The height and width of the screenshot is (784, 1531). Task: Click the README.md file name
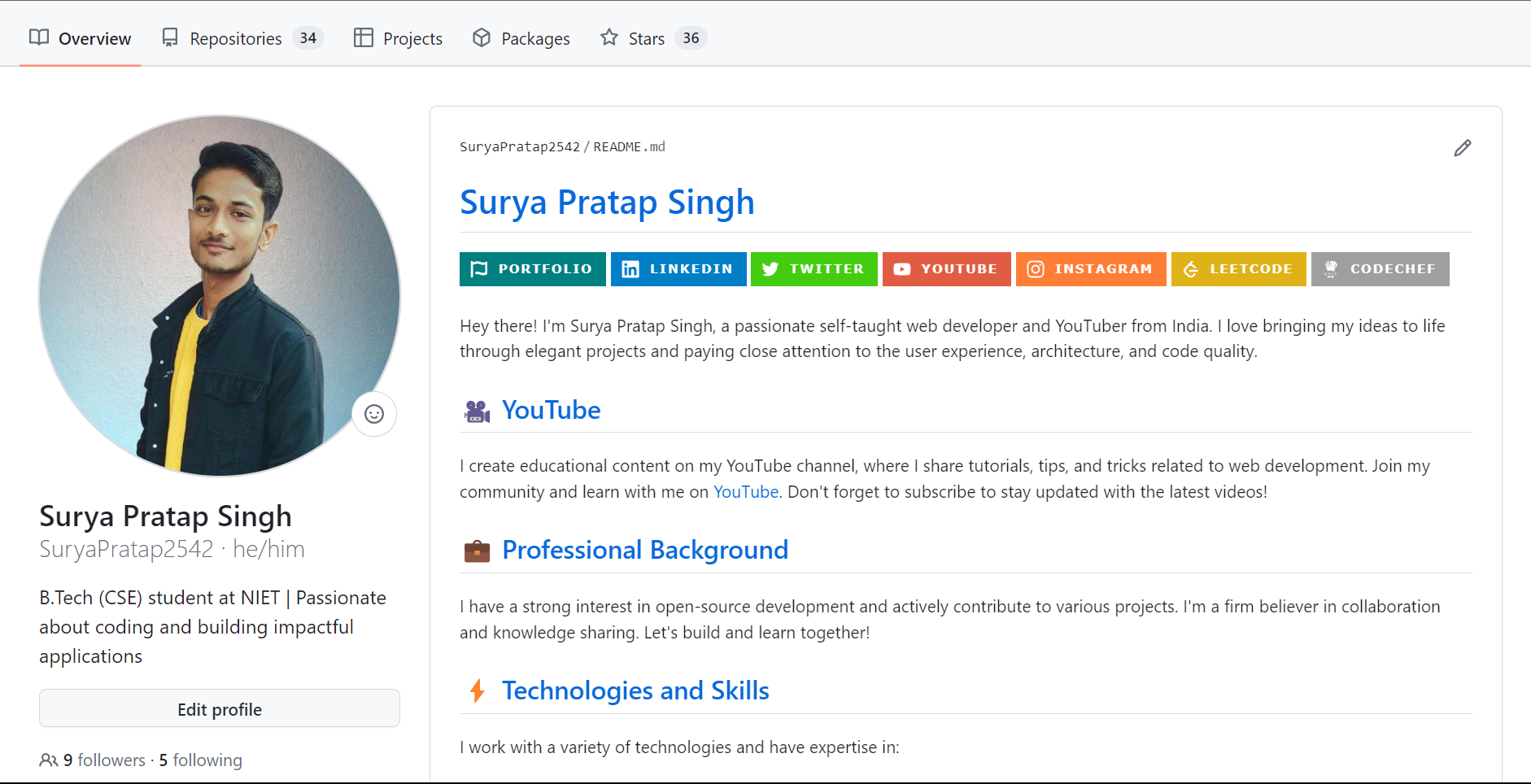tap(630, 146)
